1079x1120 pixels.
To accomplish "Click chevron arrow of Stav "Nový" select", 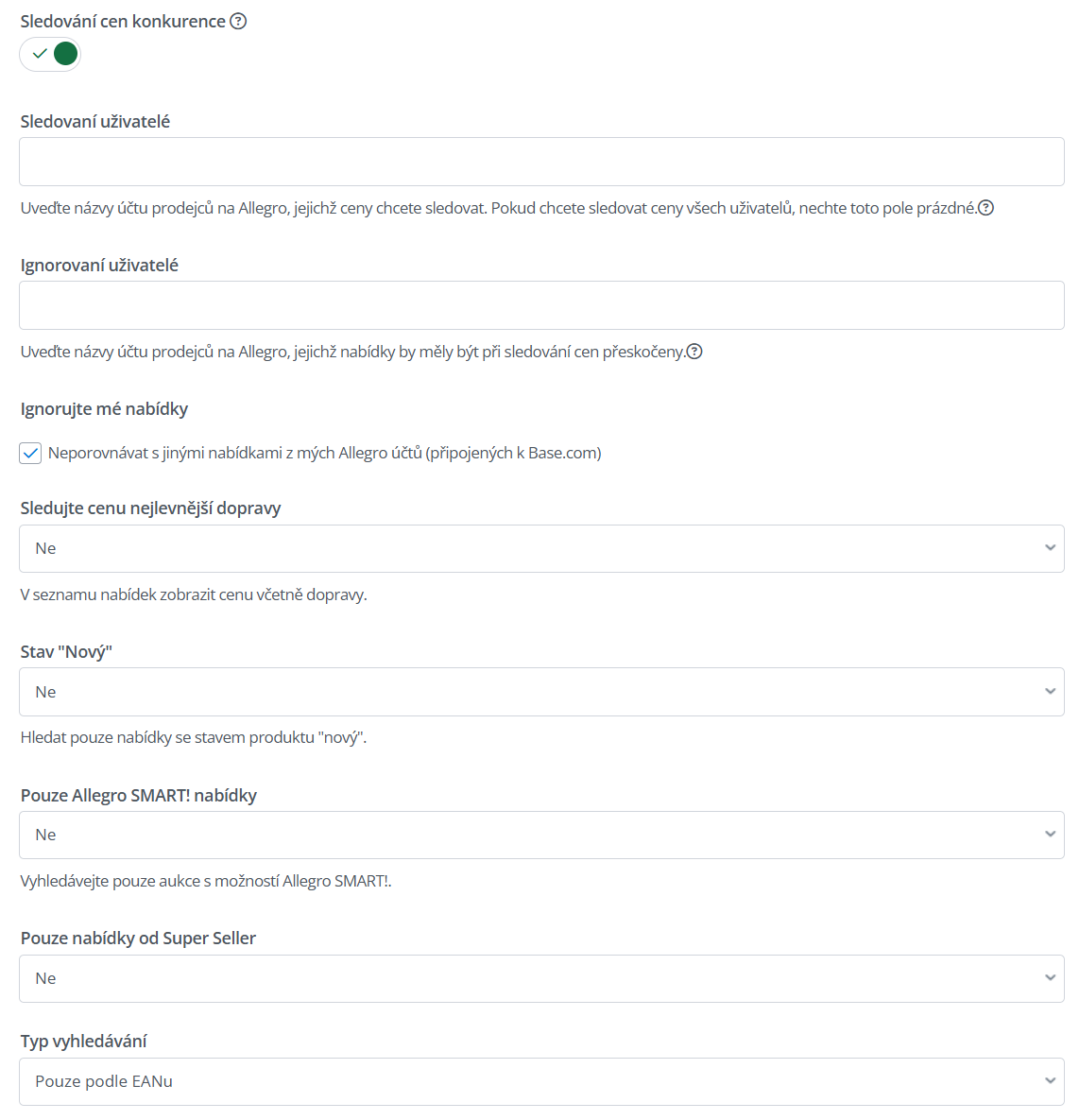I will click(1050, 692).
